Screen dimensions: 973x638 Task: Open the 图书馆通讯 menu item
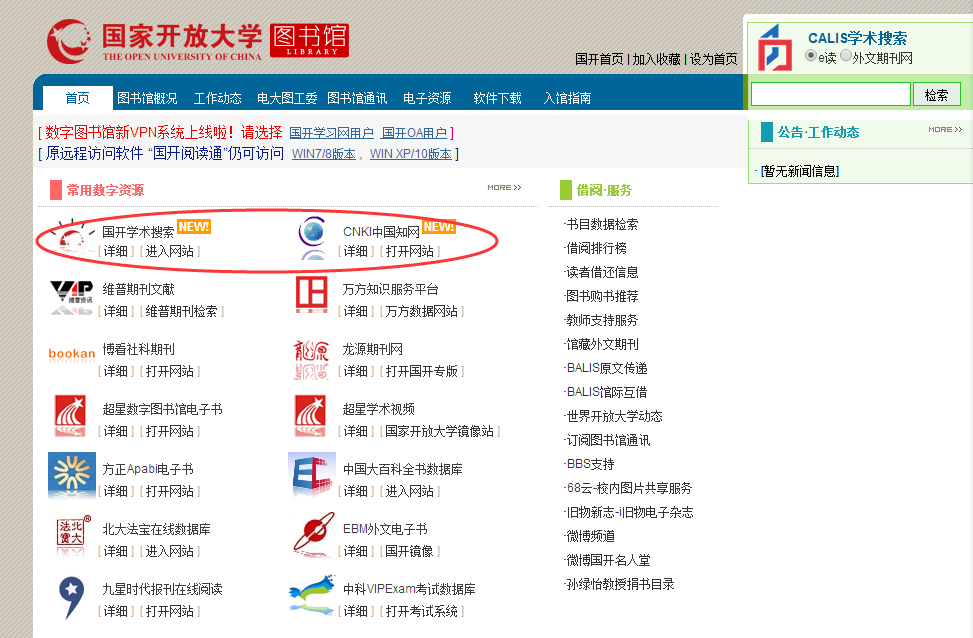pos(357,98)
